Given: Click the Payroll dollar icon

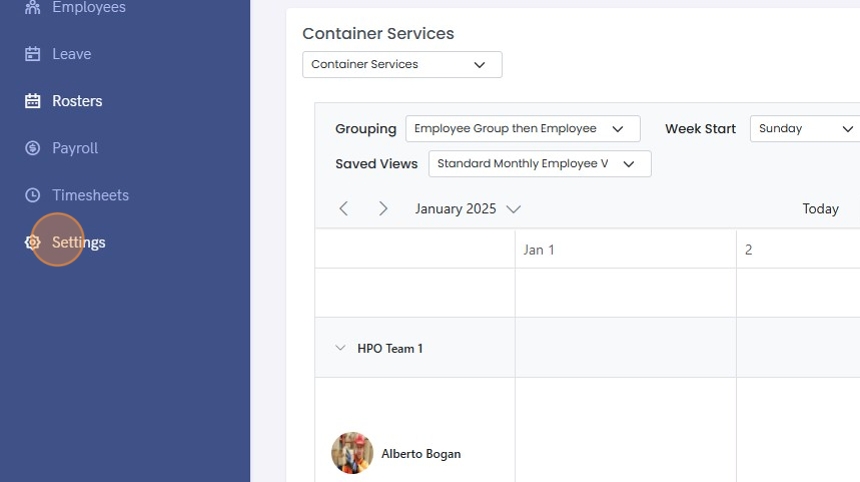Looking at the screenshot, I should tap(33, 148).
